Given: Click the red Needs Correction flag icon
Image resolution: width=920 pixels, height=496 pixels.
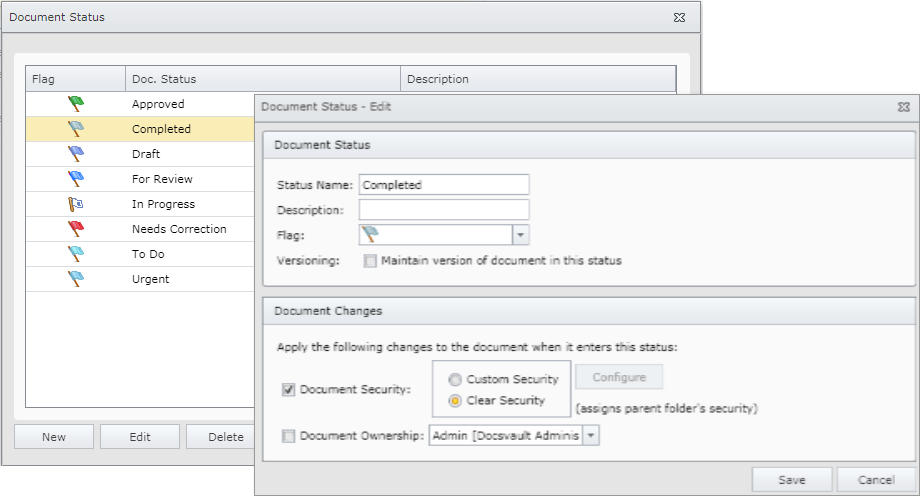Looking at the screenshot, I should (76, 229).
